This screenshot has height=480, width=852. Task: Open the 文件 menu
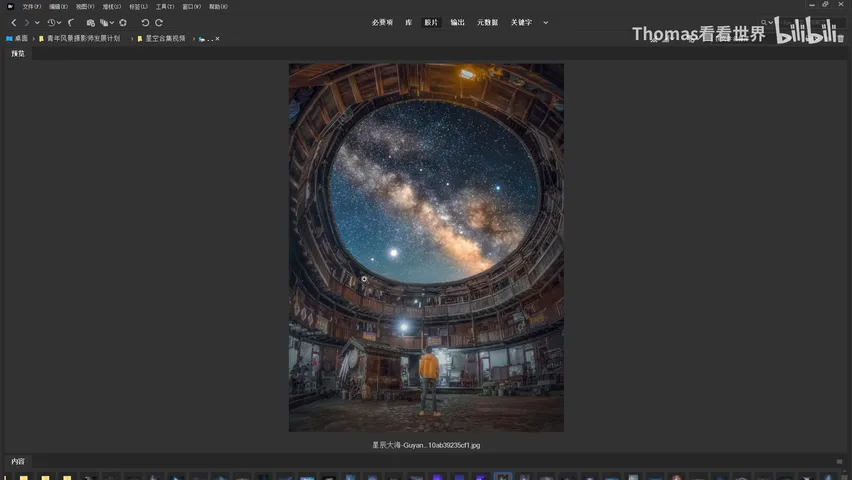coord(32,7)
